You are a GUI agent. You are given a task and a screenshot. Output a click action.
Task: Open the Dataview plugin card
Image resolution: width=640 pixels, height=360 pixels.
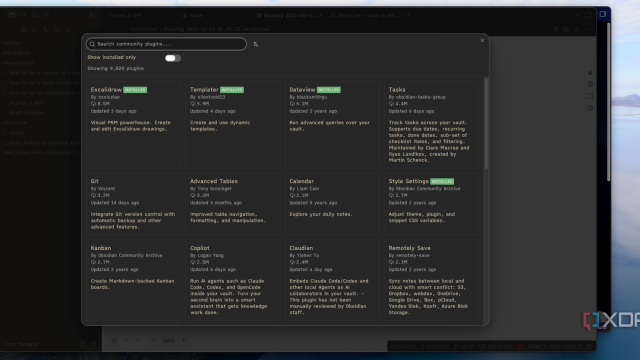pos(332,124)
